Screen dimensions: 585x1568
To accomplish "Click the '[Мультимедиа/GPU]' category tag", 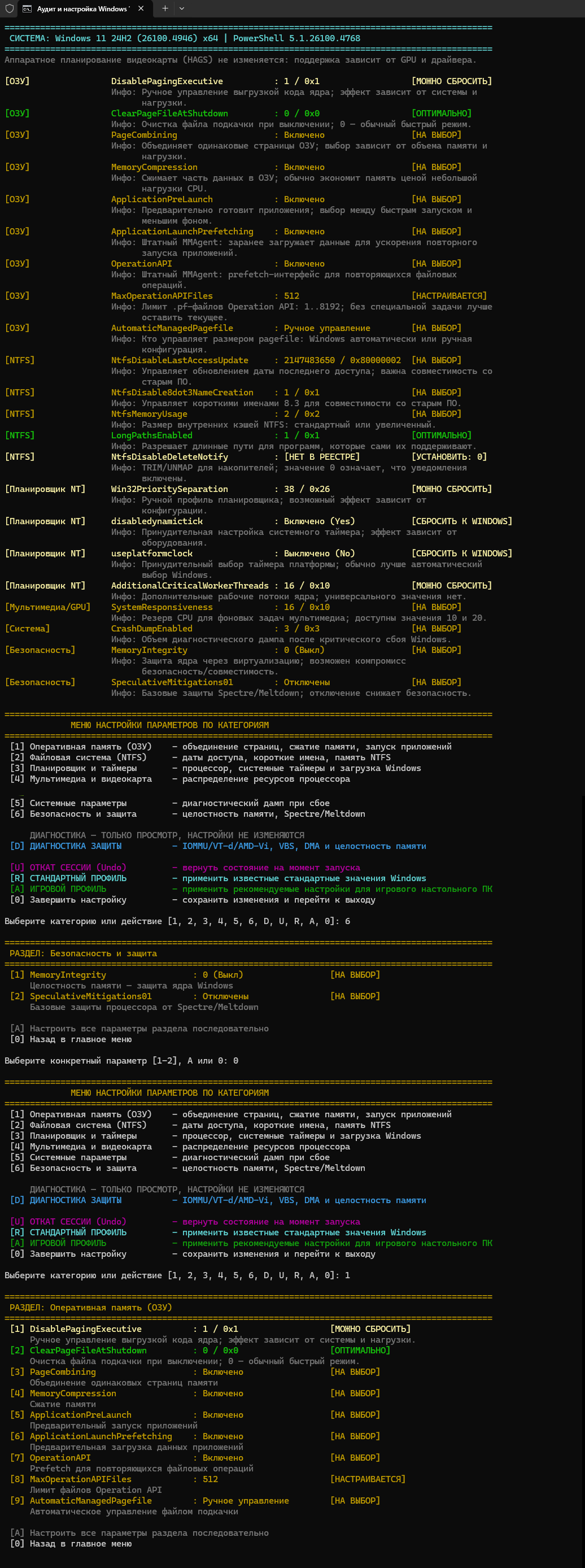I will [47, 607].
